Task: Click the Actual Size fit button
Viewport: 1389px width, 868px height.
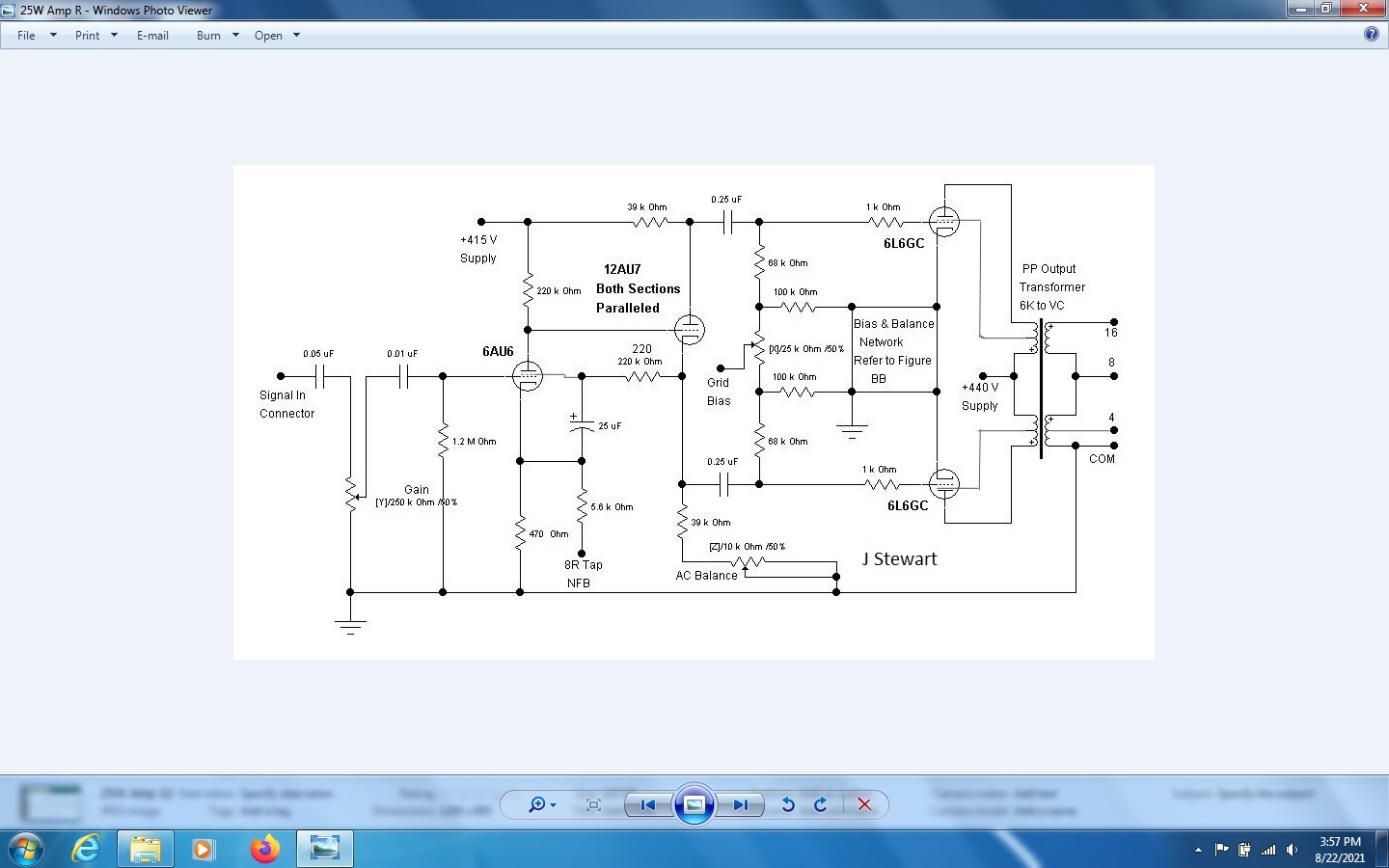Action: click(x=593, y=804)
